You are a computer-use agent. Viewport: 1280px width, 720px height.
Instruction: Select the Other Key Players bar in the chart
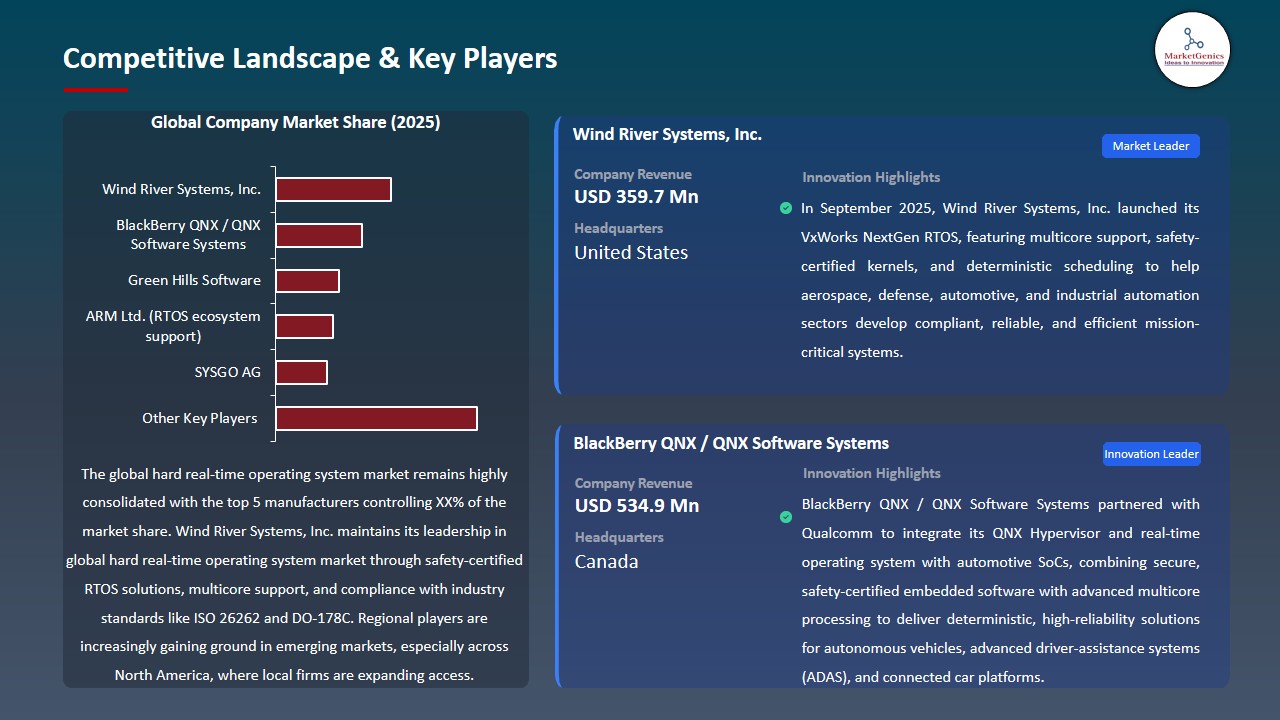376,418
